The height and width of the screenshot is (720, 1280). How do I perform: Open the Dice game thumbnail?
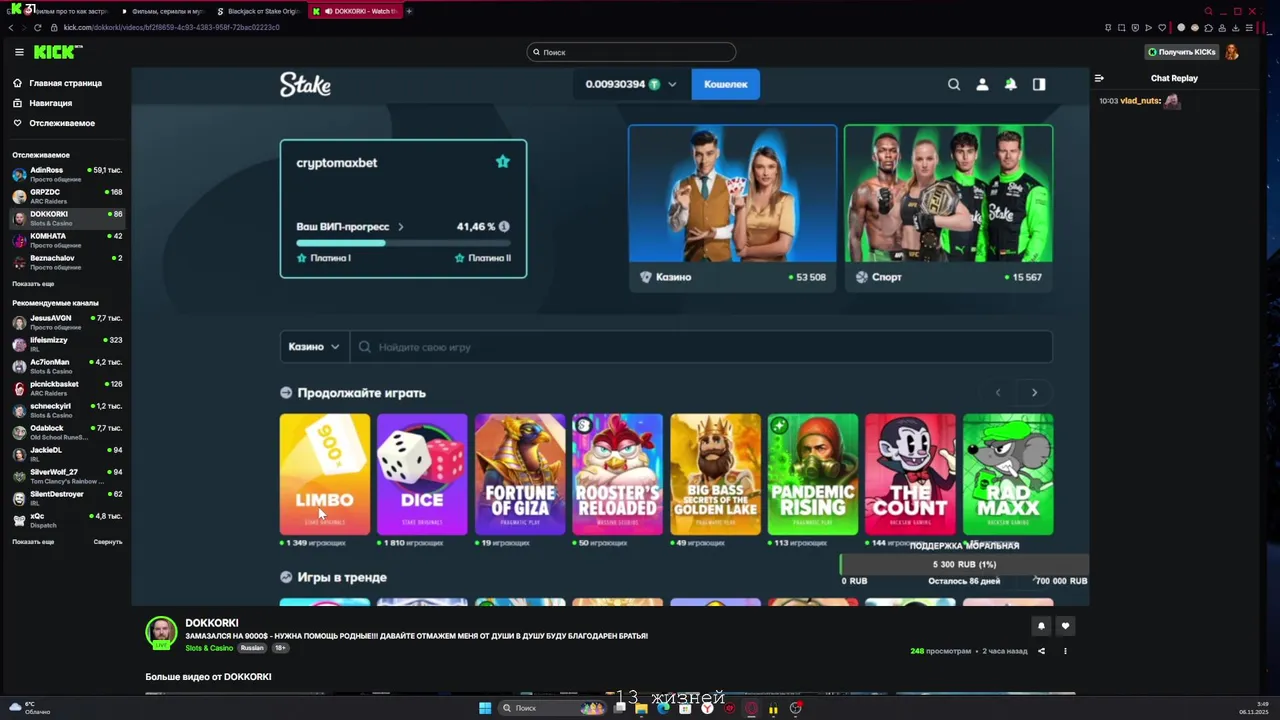click(422, 474)
